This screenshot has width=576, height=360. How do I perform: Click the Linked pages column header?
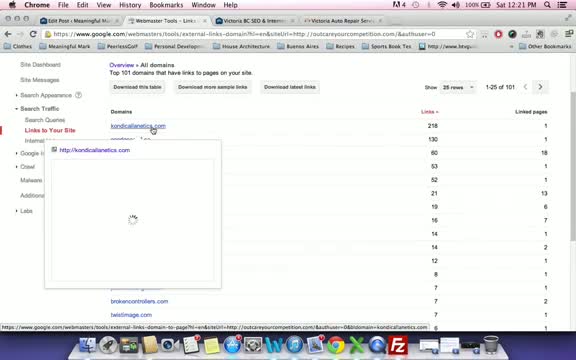tap(531, 112)
